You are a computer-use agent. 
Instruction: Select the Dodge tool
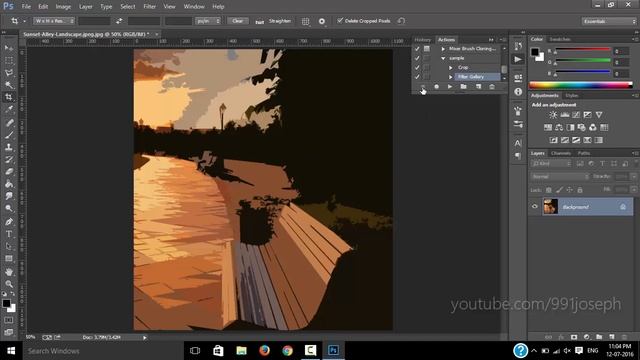pos(9,209)
